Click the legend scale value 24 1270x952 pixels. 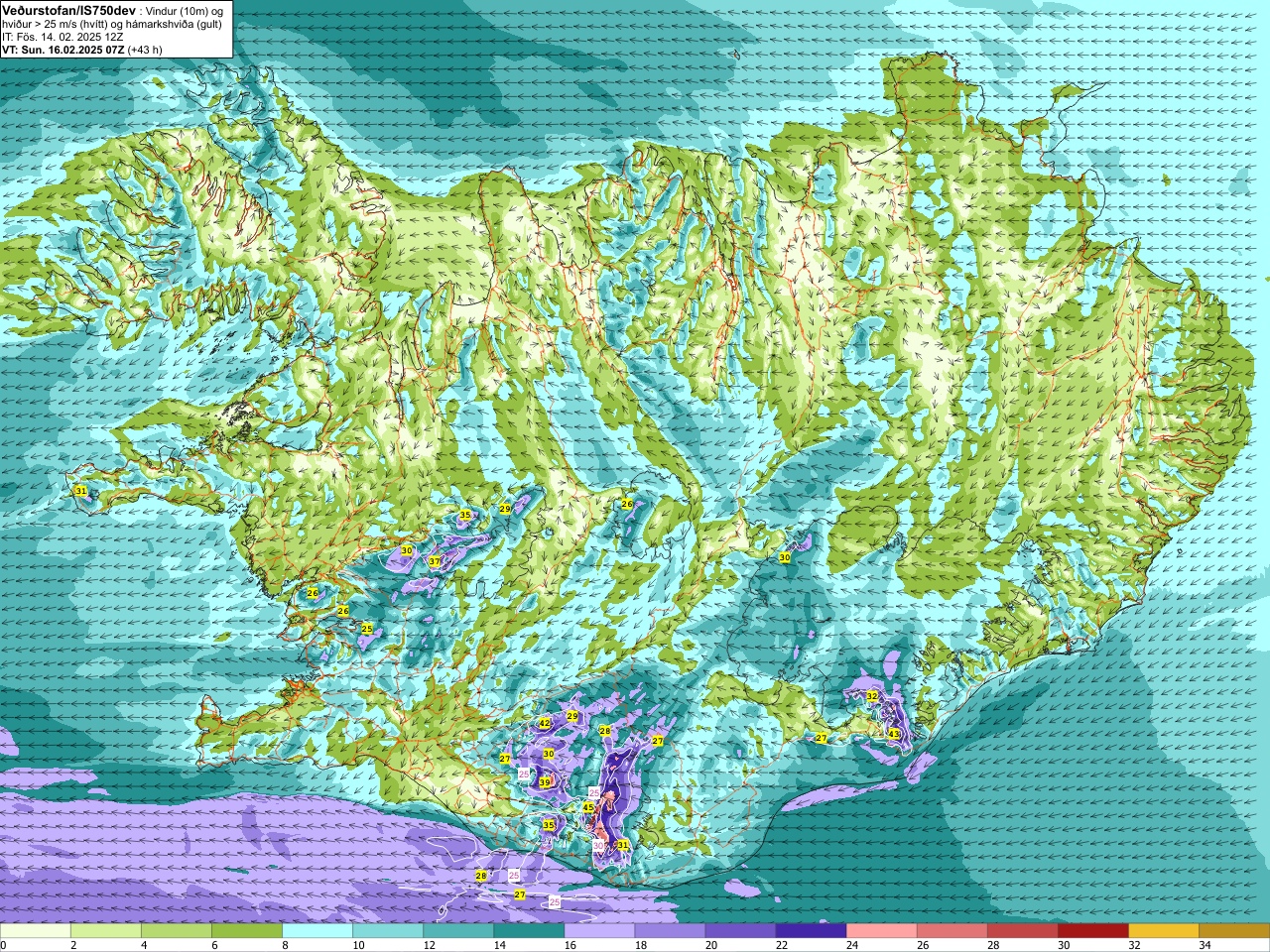click(x=852, y=945)
